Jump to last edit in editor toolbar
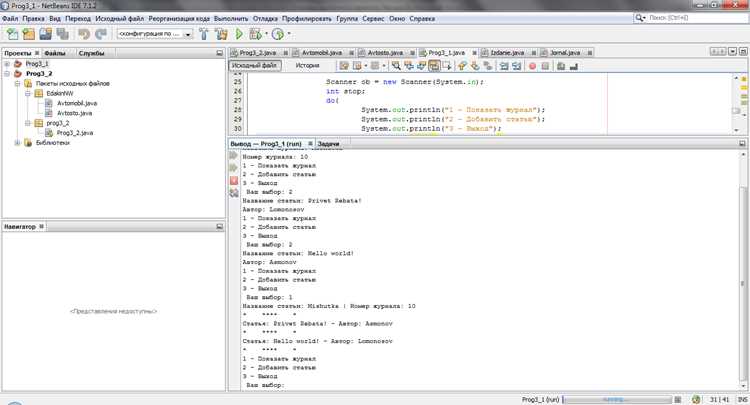The image size is (750, 405). click(344, 66)
